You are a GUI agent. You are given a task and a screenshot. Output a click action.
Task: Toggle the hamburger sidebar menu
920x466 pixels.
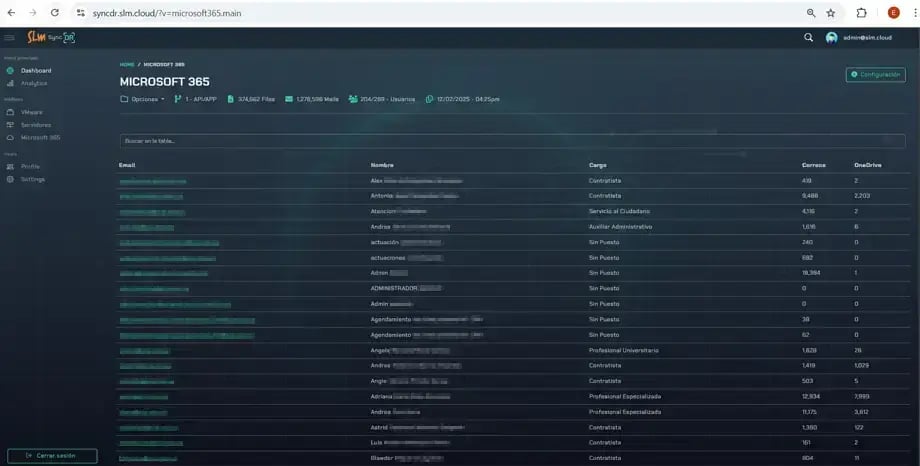pyautogui.click(x=9, y=38)
